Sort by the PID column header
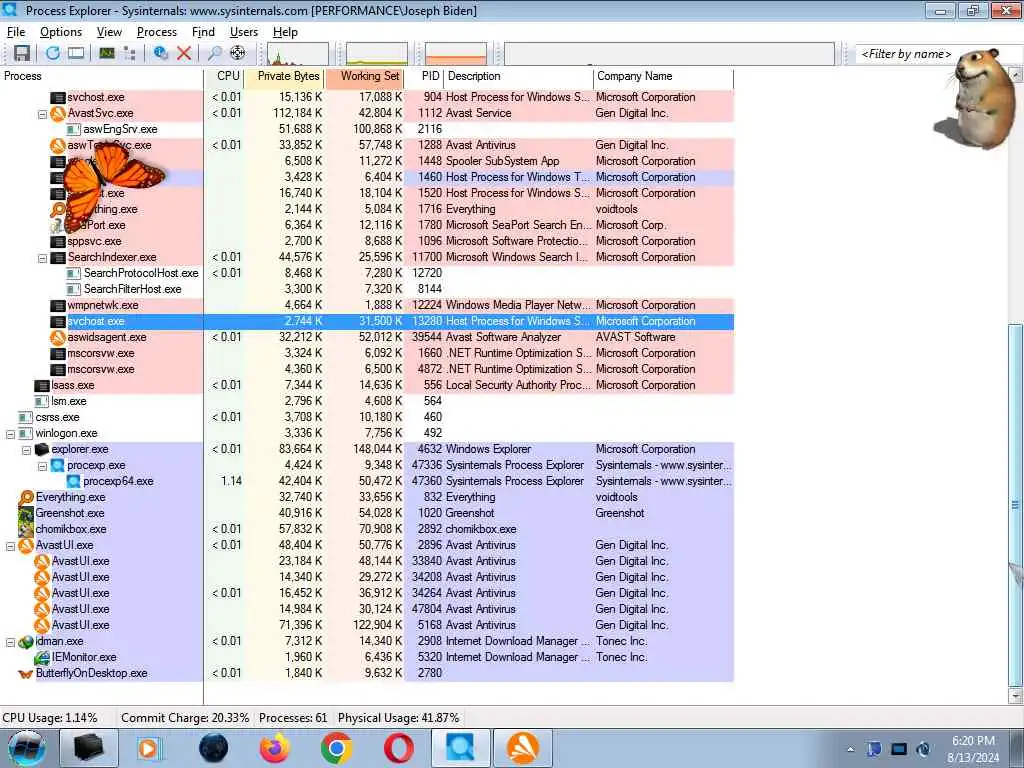 [424, 76]
